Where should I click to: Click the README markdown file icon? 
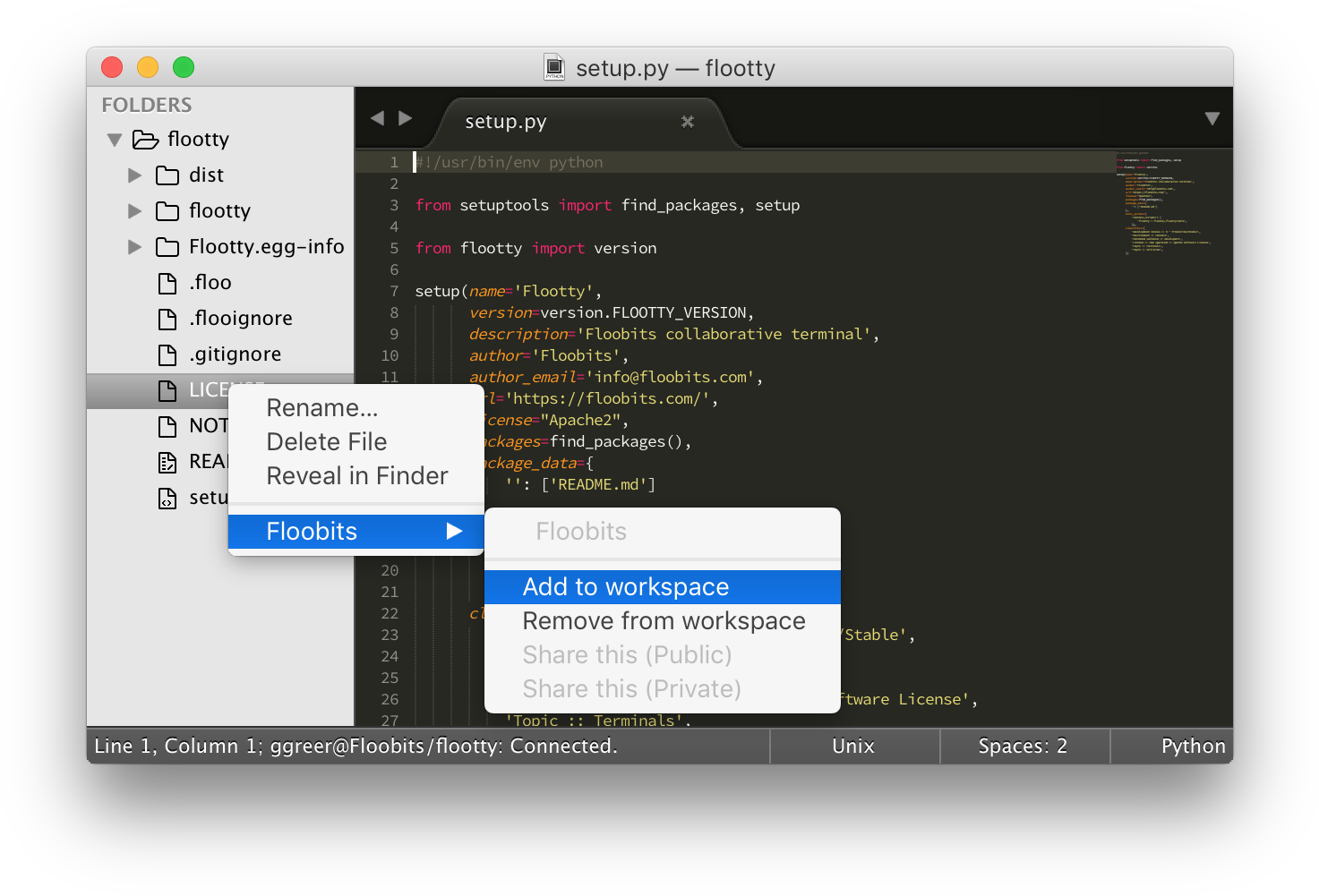(x=167, y=462)
